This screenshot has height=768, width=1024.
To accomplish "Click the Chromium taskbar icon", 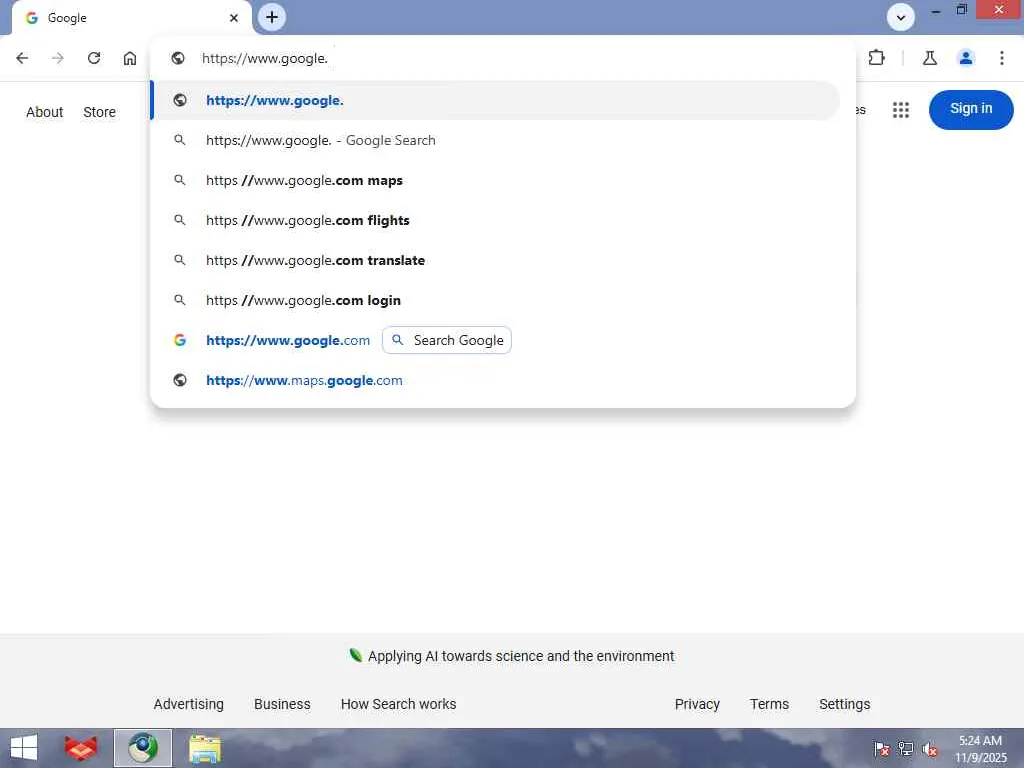I will click(143, 748).
